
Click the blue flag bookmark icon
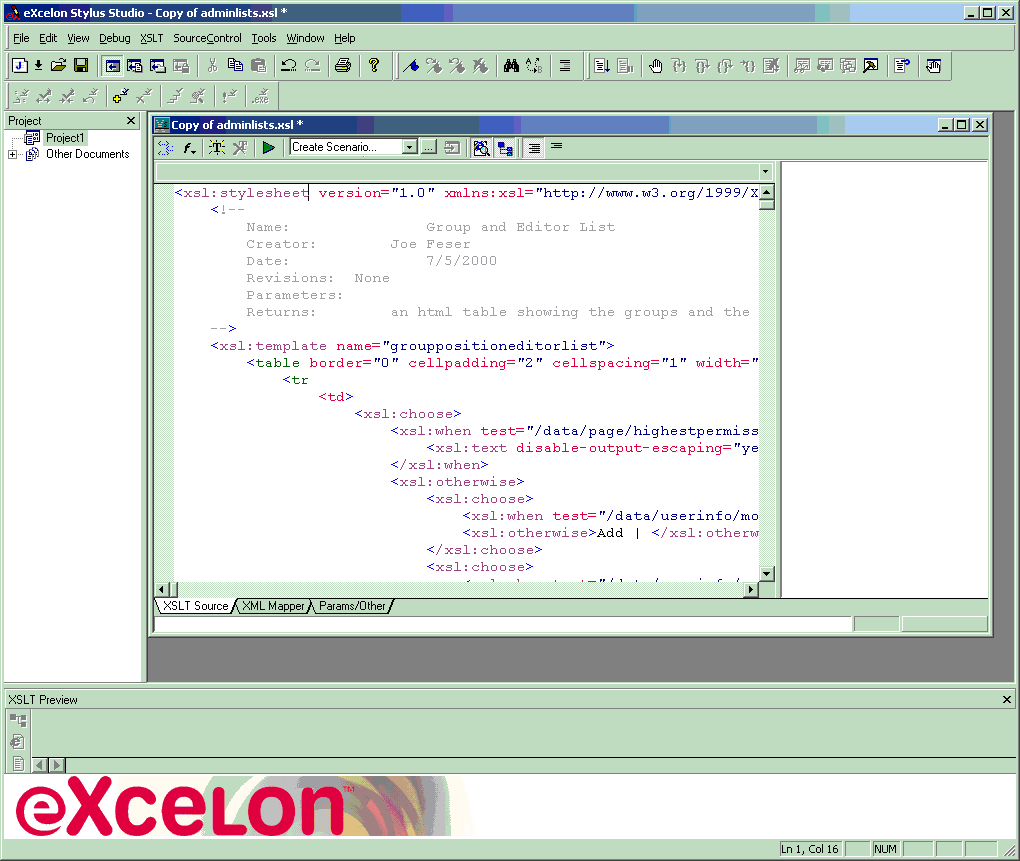(410, 66)
